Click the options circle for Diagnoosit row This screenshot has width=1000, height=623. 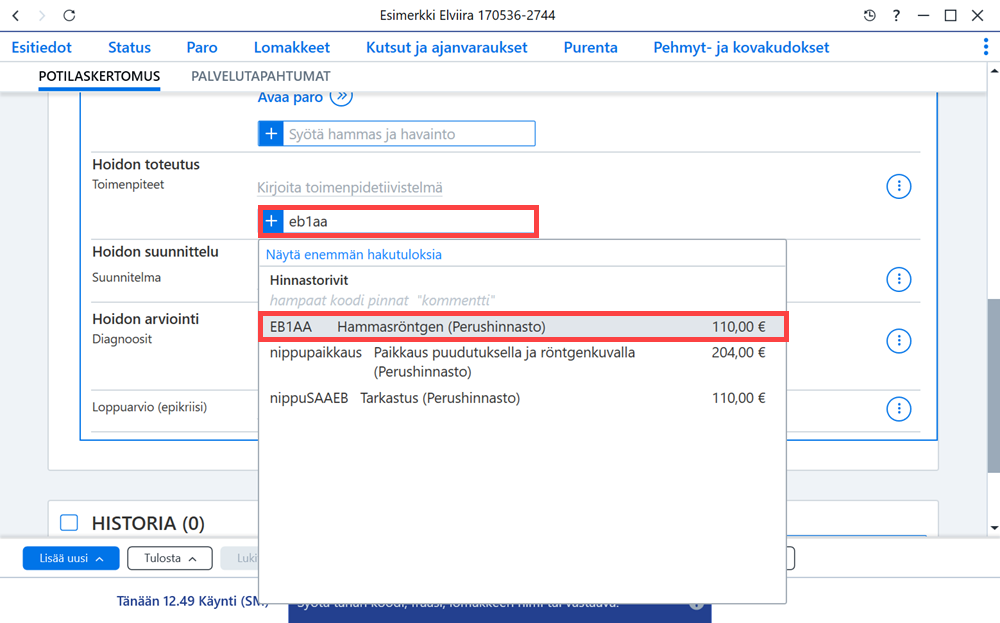pyautogui.click(x=899, y=341)
